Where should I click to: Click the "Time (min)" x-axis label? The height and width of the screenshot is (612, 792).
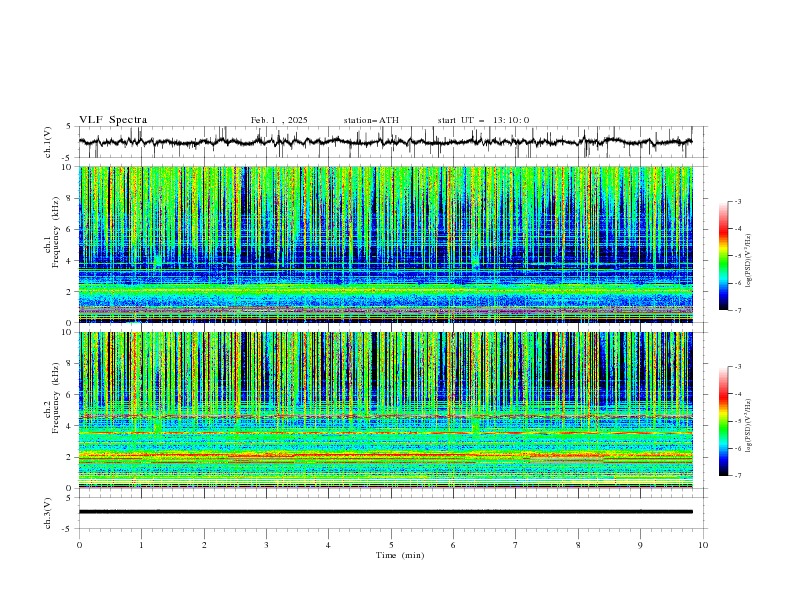(400, 555)
